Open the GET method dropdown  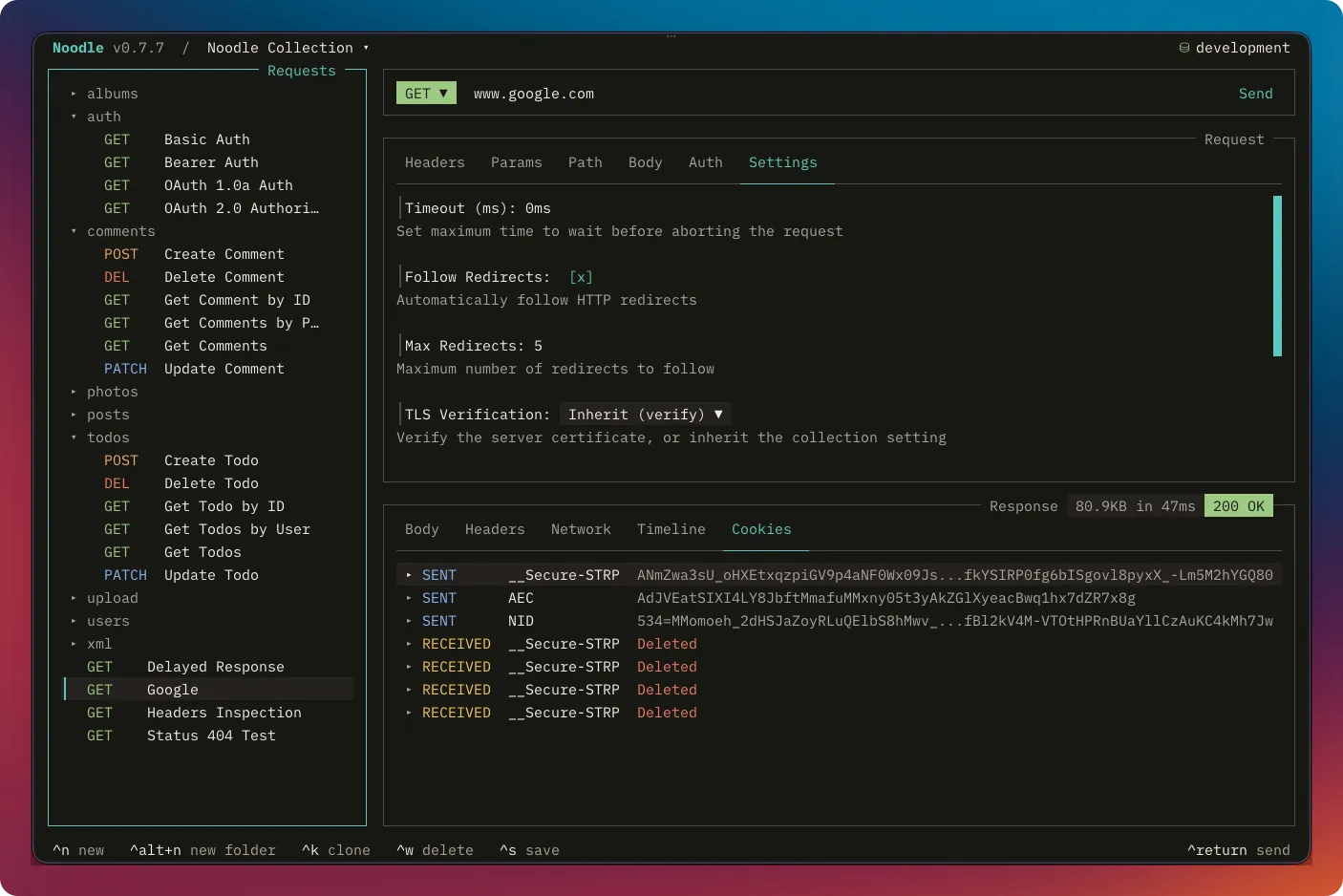pos(426,93)
